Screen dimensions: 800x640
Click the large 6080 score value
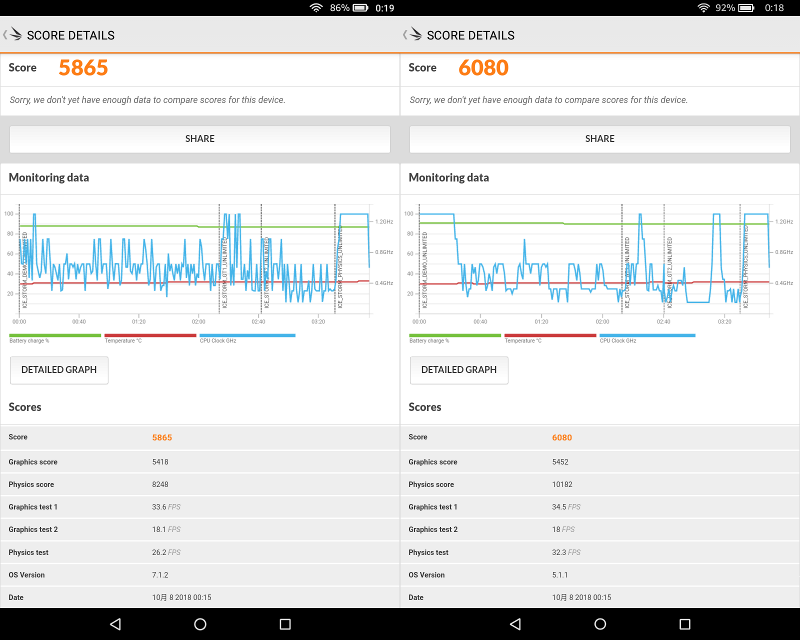tap(483, 68)
